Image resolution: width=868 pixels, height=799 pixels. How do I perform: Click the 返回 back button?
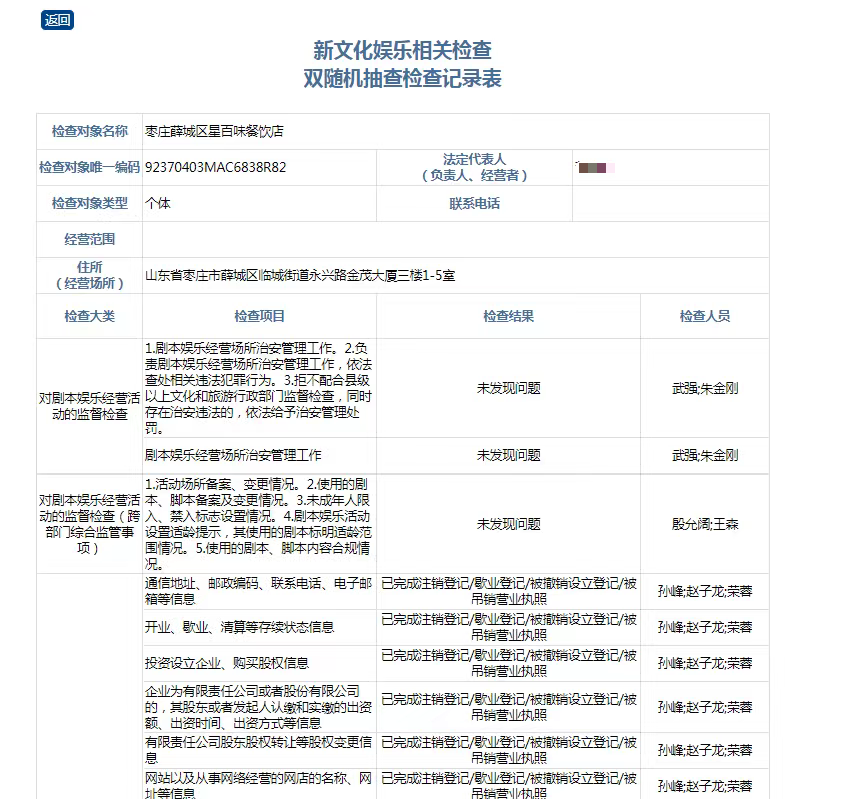point(57,20)
